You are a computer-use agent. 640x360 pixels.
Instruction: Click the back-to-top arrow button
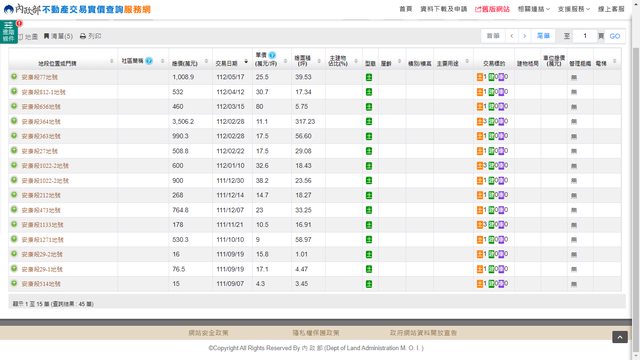coord(620,337)
